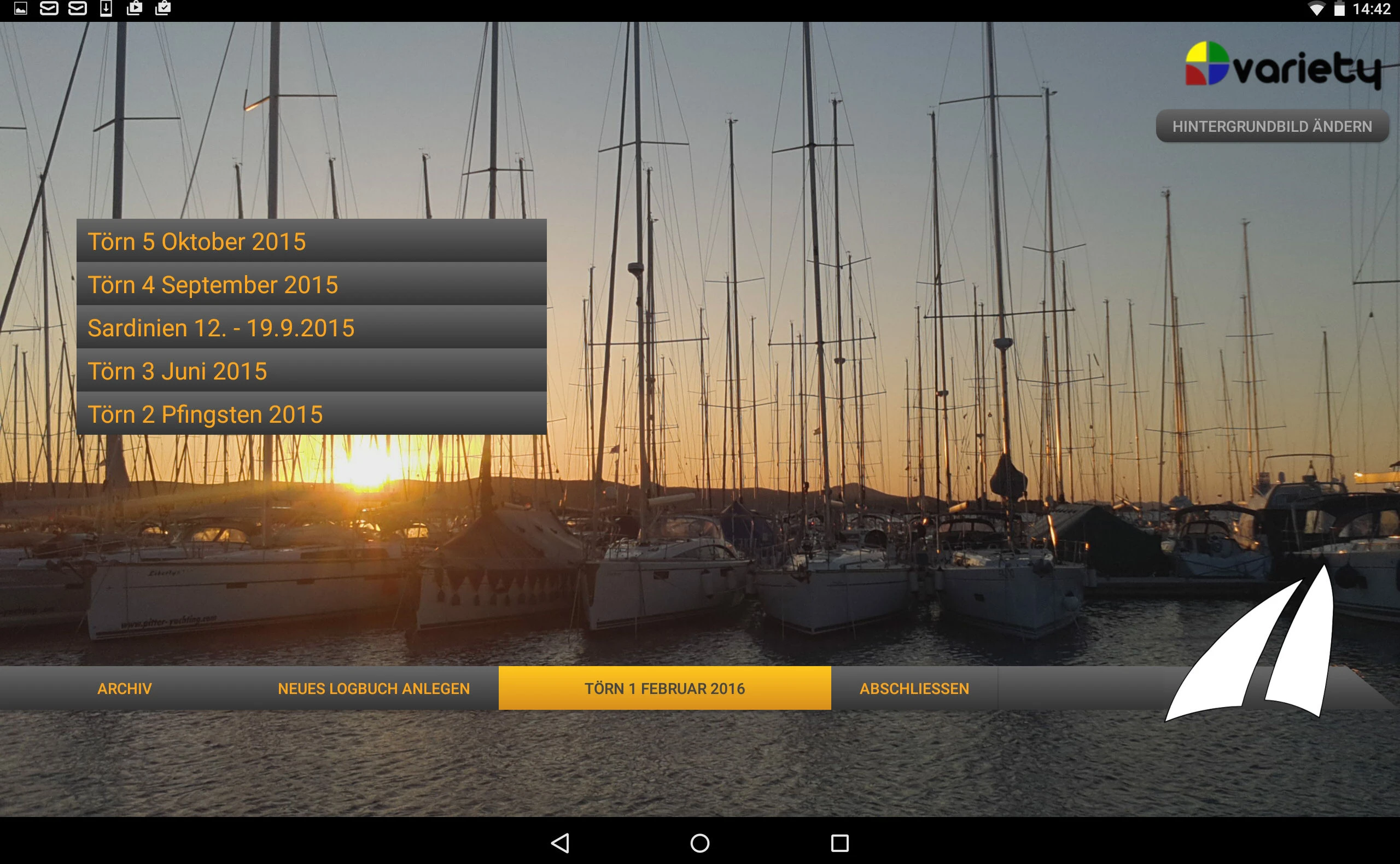The image size is (1400, 864).
Task: Open the first Gmail notification icon
Action: pyautogui.click(x=50, y=9)
